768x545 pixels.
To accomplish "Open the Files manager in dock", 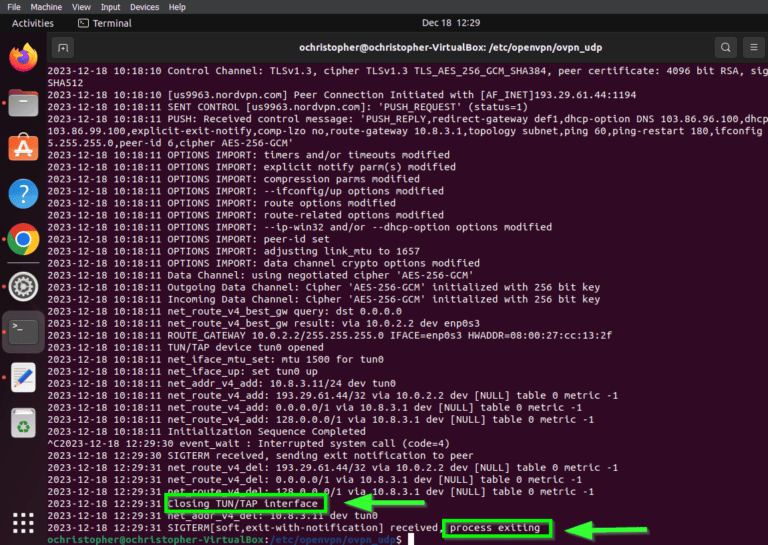I will tap(24, 102).
